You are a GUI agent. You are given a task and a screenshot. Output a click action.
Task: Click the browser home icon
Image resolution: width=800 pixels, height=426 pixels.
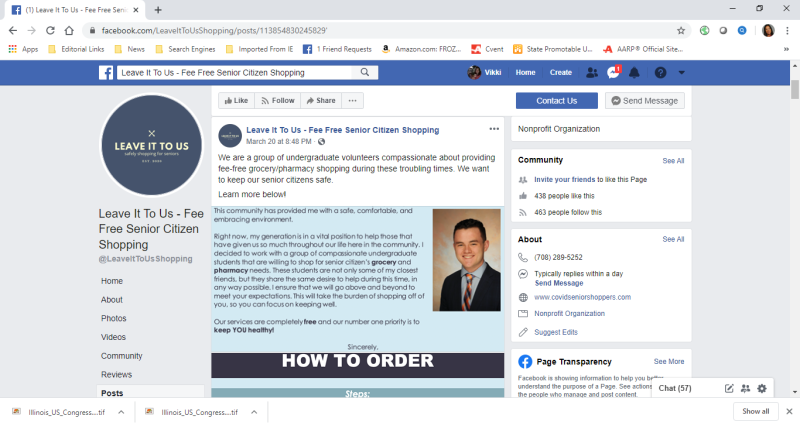click(69, 31)
